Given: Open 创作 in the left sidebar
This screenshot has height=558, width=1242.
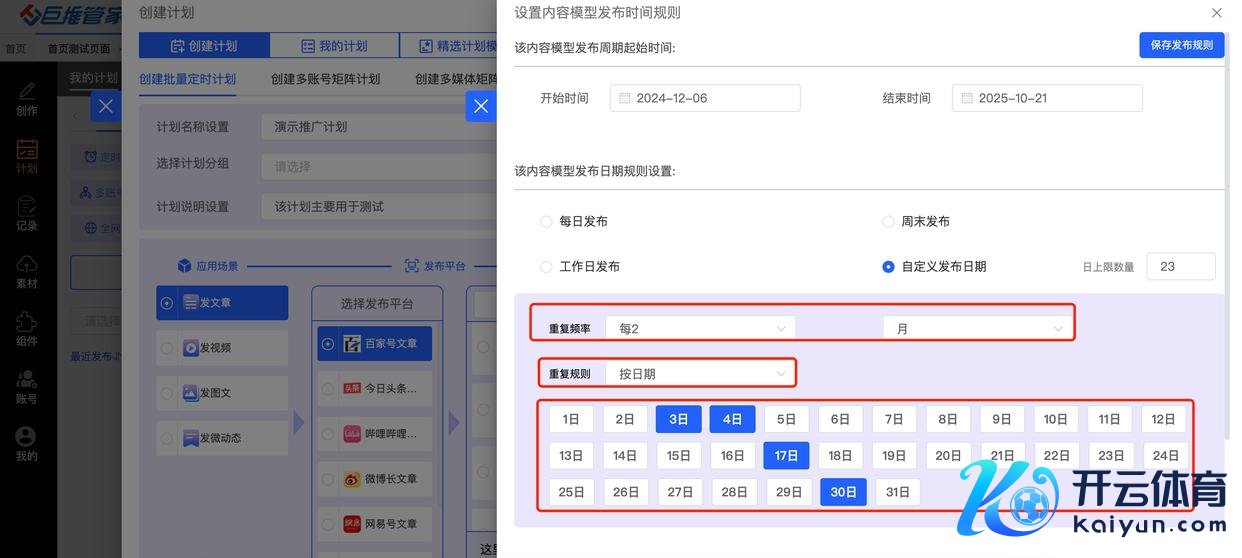Looking at the screenshot, I should (27, 98).
